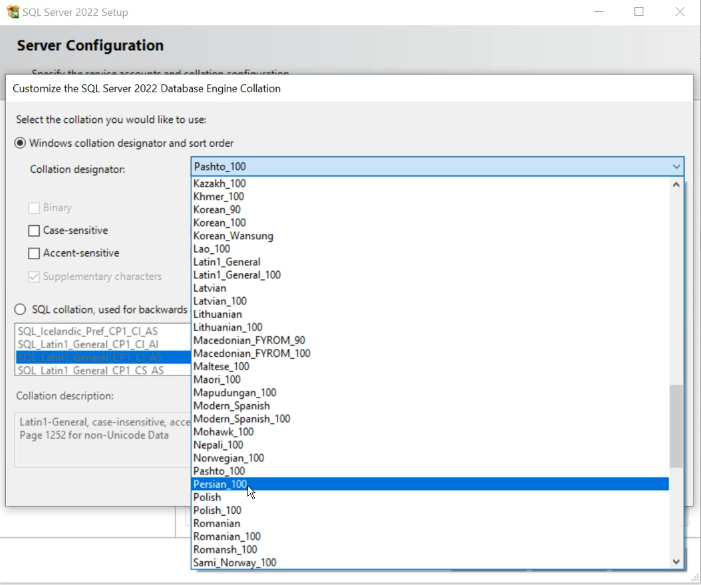Screen dimensions: 701x585
Task: Click the SQL Server 2022 Setup title icon
Action: 13,12
